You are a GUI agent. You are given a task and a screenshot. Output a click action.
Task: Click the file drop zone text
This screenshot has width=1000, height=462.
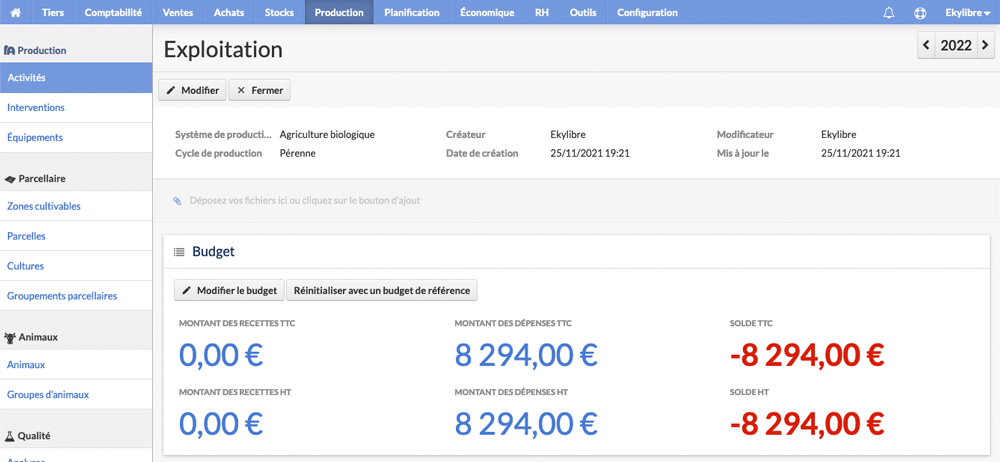pyautogui.click(x=305, y=200)
